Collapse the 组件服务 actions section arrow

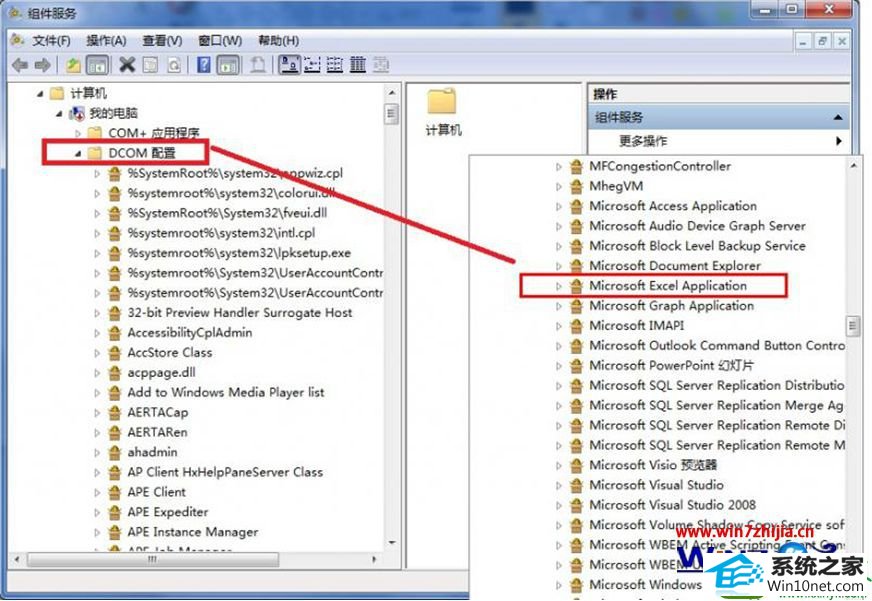pos(838,118)
